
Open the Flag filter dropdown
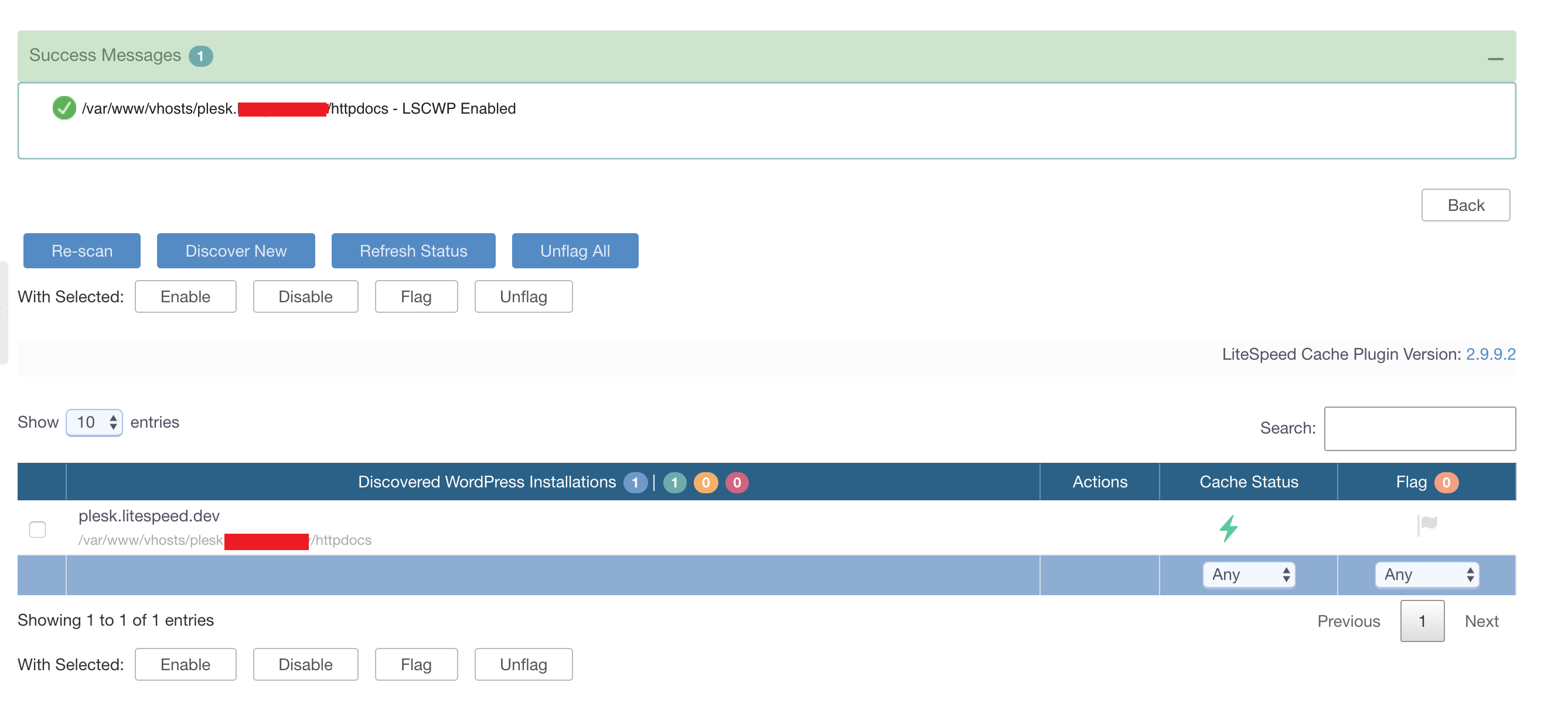[x=1426, y=575]
